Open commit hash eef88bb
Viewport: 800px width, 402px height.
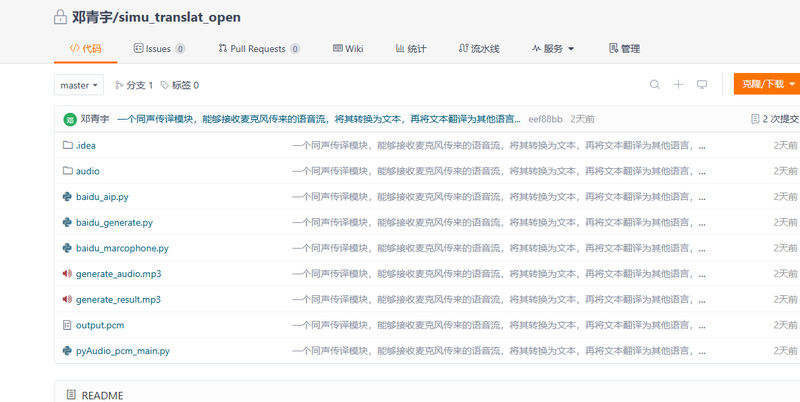pyautogui.click(x=545, y=119)
